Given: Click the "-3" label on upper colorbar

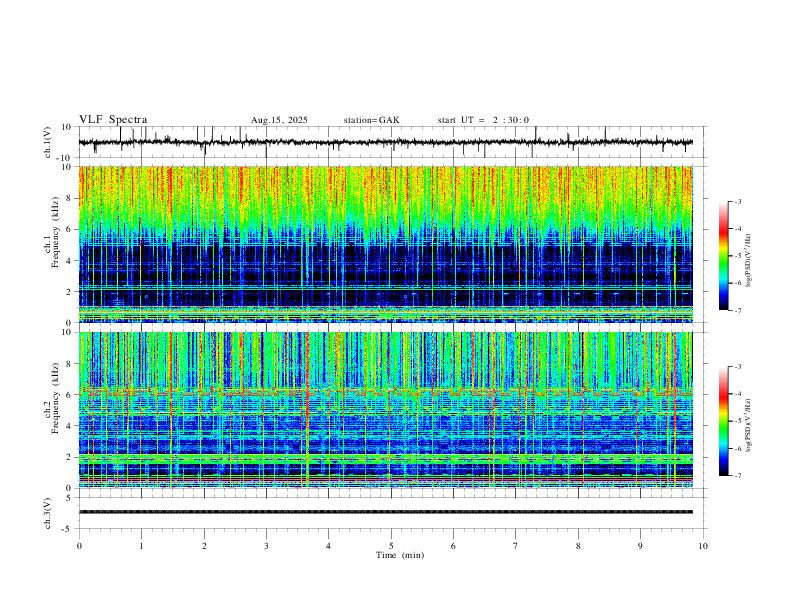Looking at the screenshot, I should [x=738, y=201].
